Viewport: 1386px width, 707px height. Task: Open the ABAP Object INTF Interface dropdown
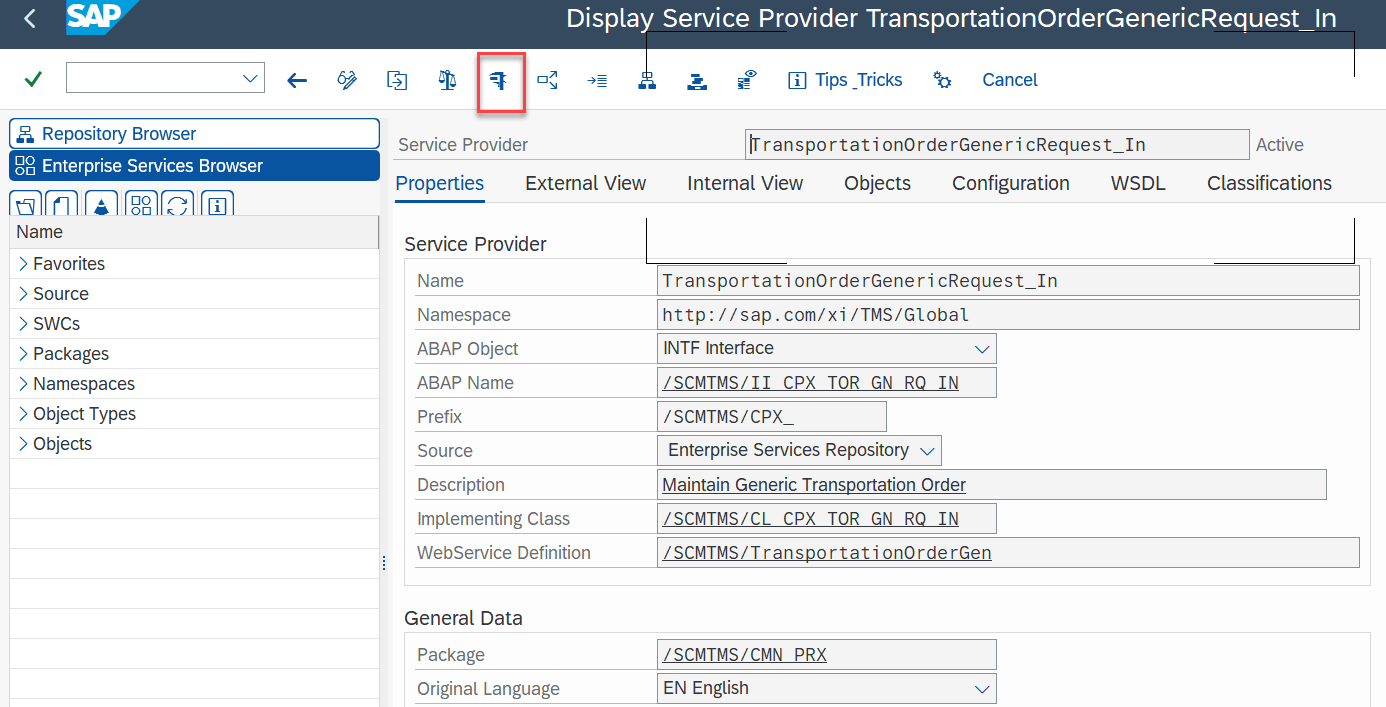click(982, 348)
